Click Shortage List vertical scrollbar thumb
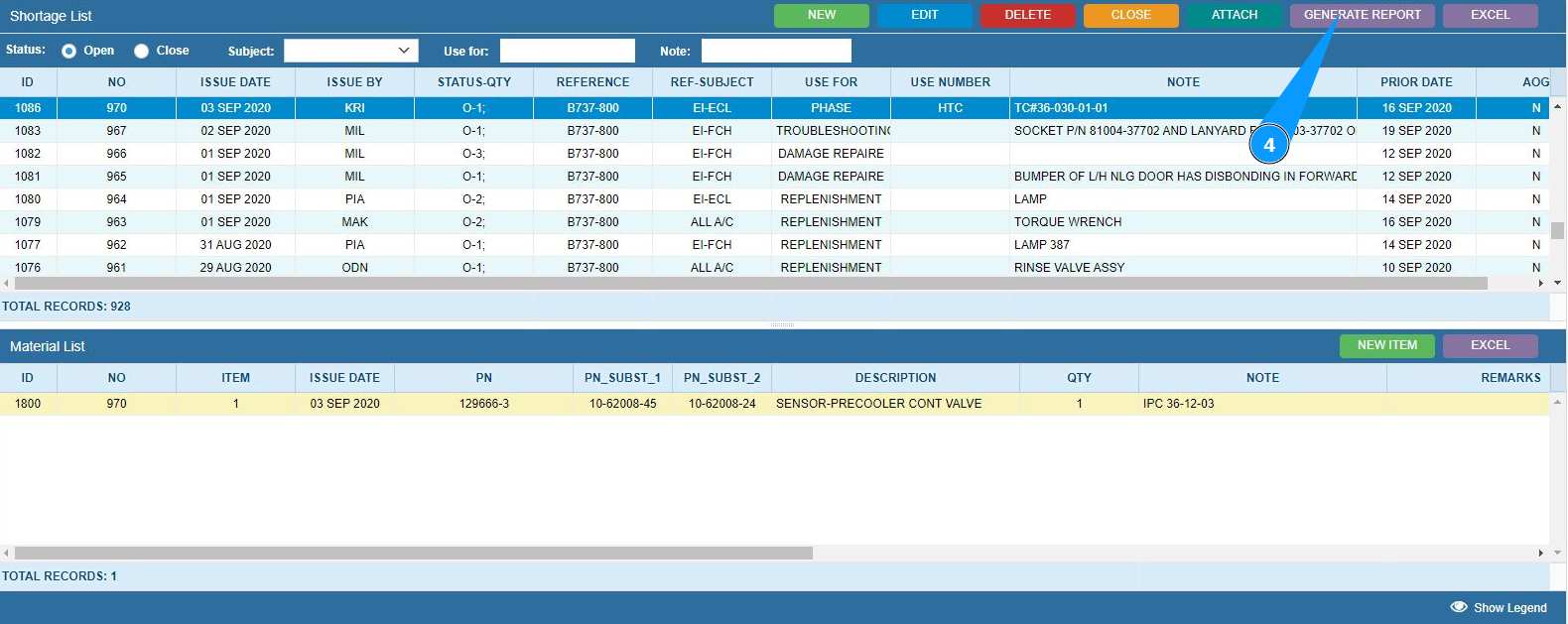 click(x=1558, y=230)
